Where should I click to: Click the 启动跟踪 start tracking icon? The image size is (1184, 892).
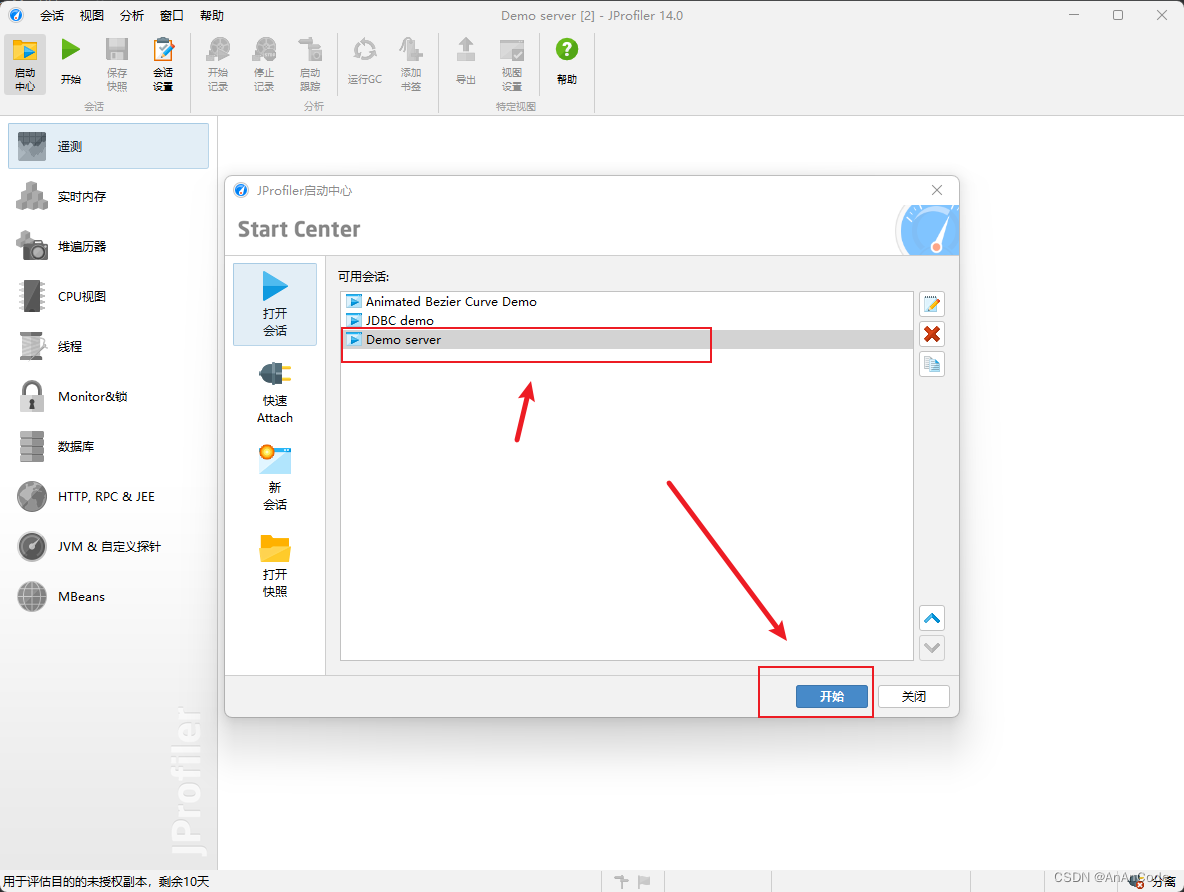310,65
